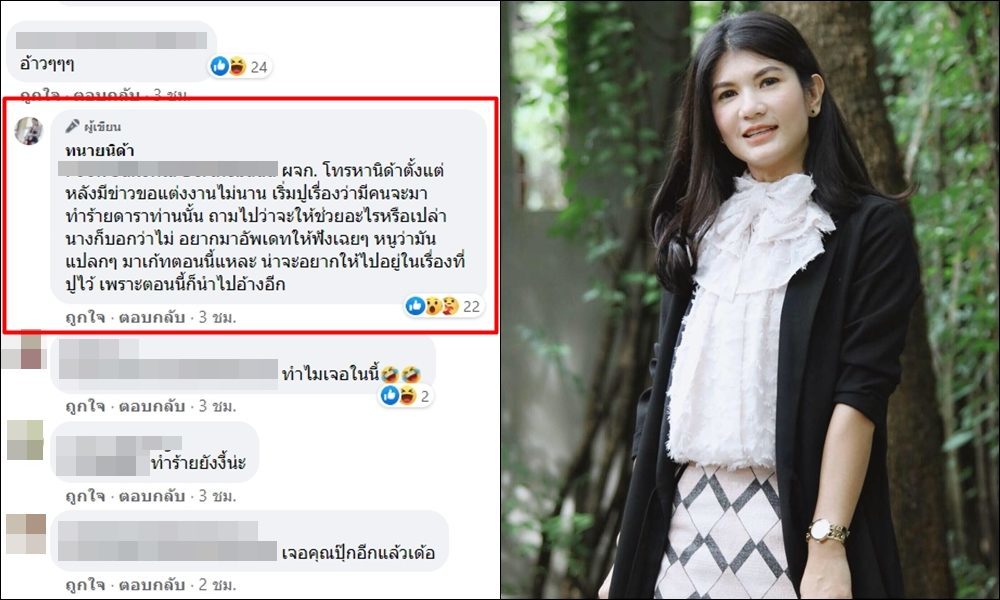Click the author pencil icon beside ผู้เขียน
The width and height of the screenshot is (1000, 600).
[x=73, y=126]
